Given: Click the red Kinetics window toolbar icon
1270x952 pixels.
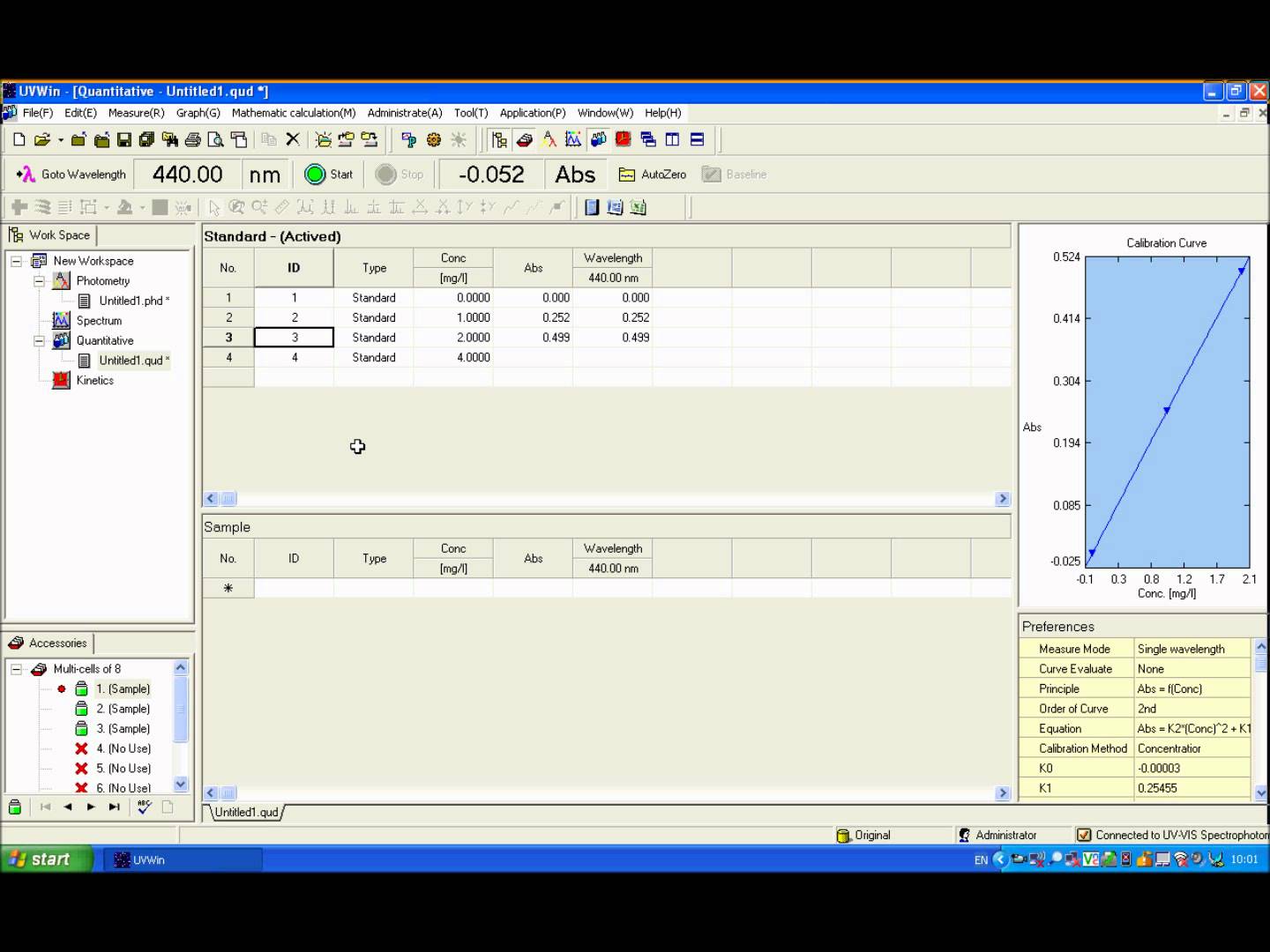Looking at the screenshot, I should 623,139.
